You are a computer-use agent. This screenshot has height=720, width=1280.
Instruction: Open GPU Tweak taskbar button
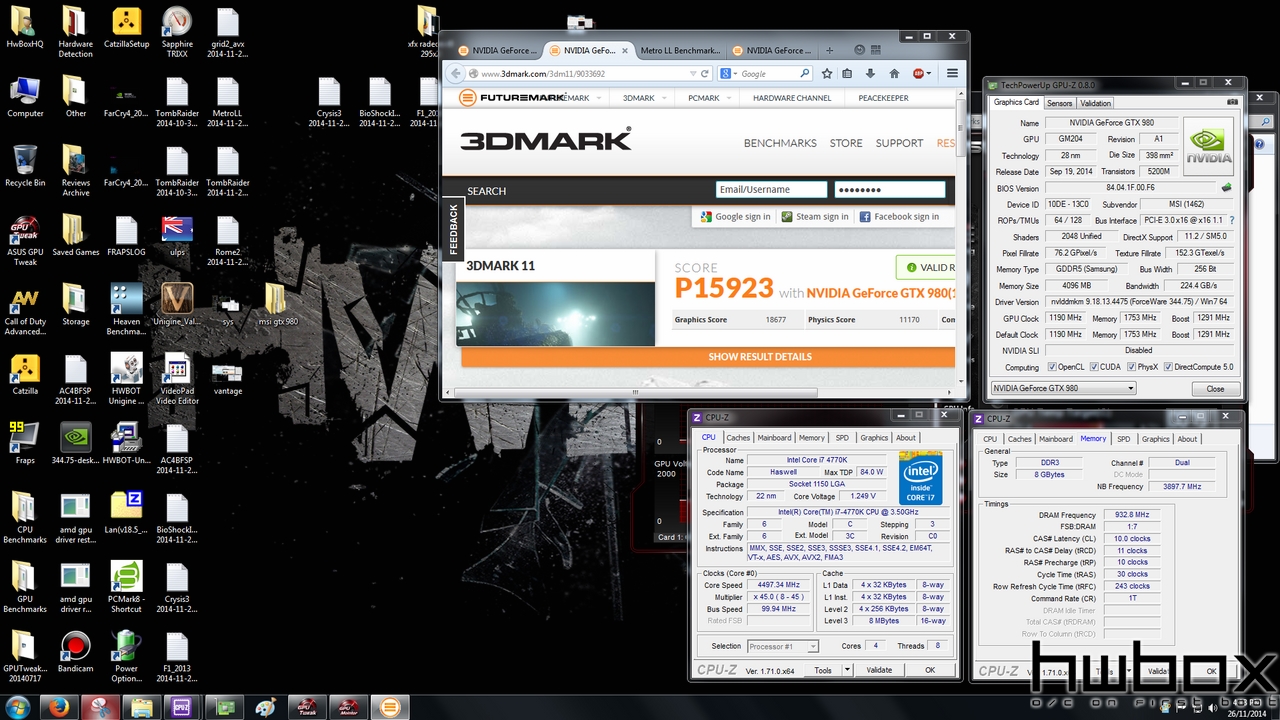(x=309, y=707)
